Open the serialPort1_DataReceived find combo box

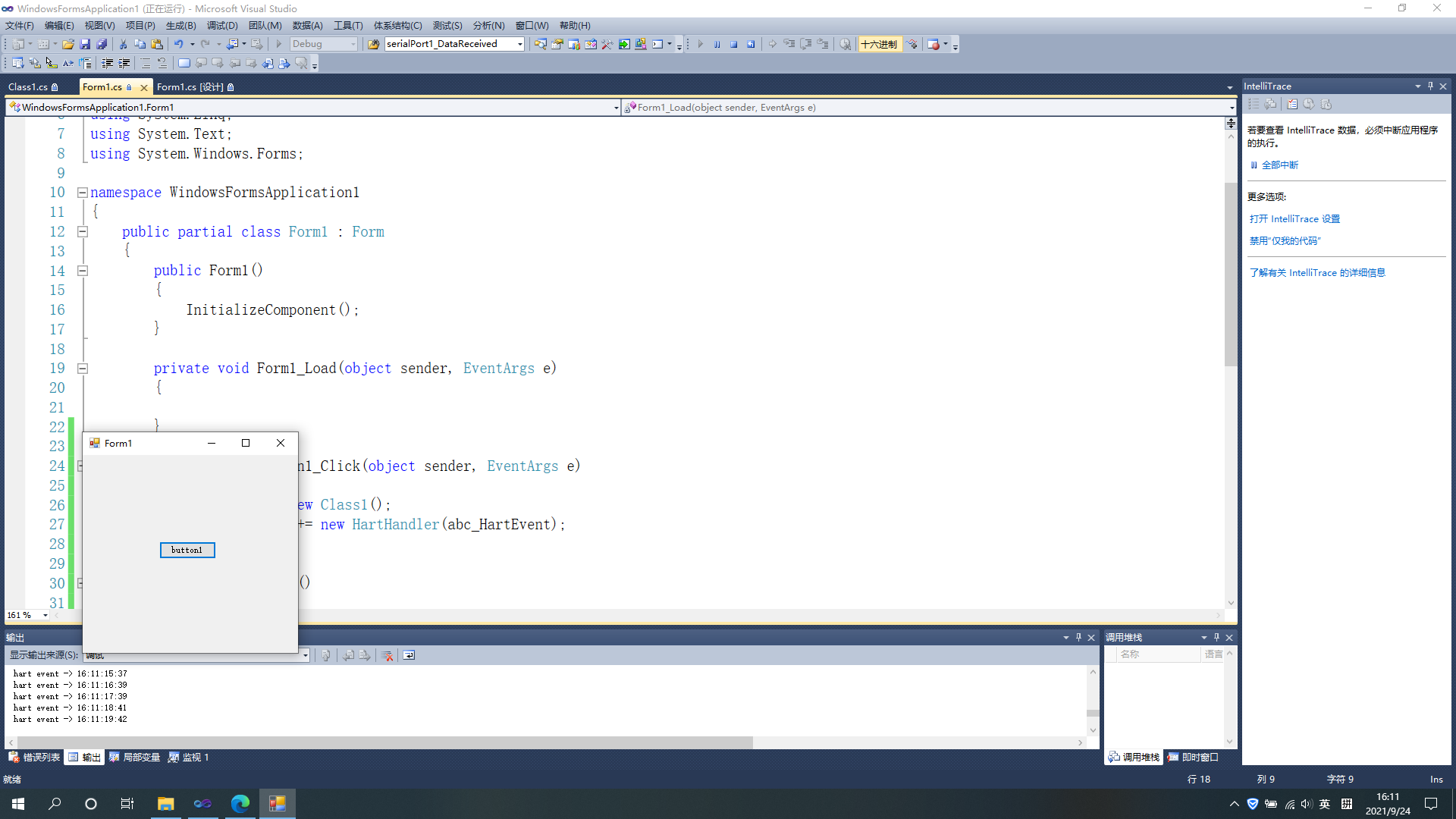[x=519, y=45]
